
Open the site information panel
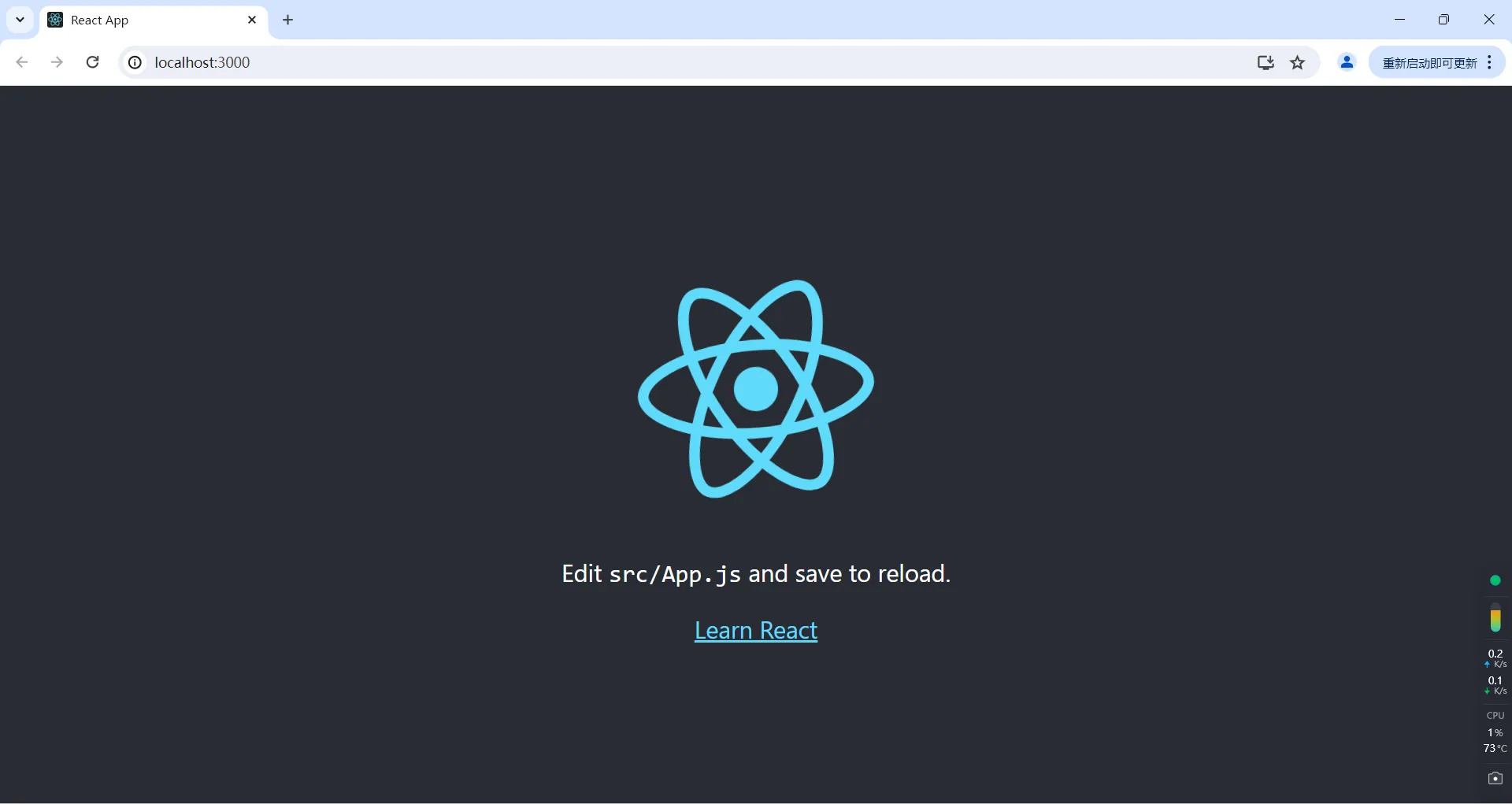pos(134,62)
